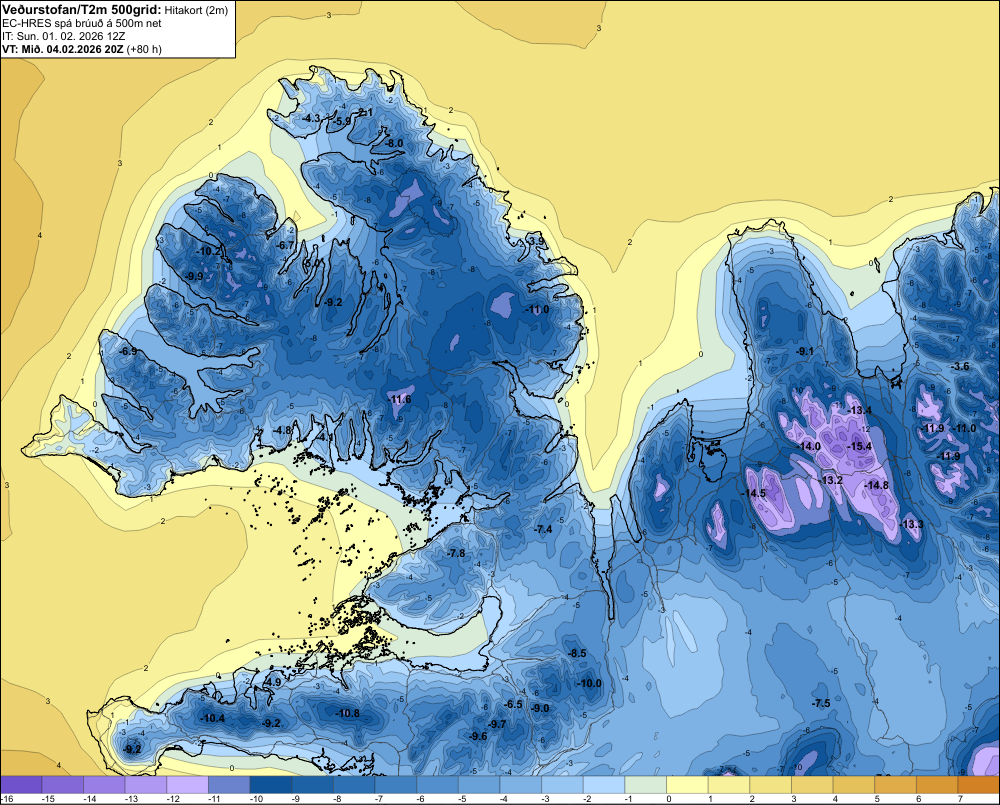The width and height of the screenshot is (1000, 805).
Task: Click the -8.5 temperature label
Action: (577, 654)
